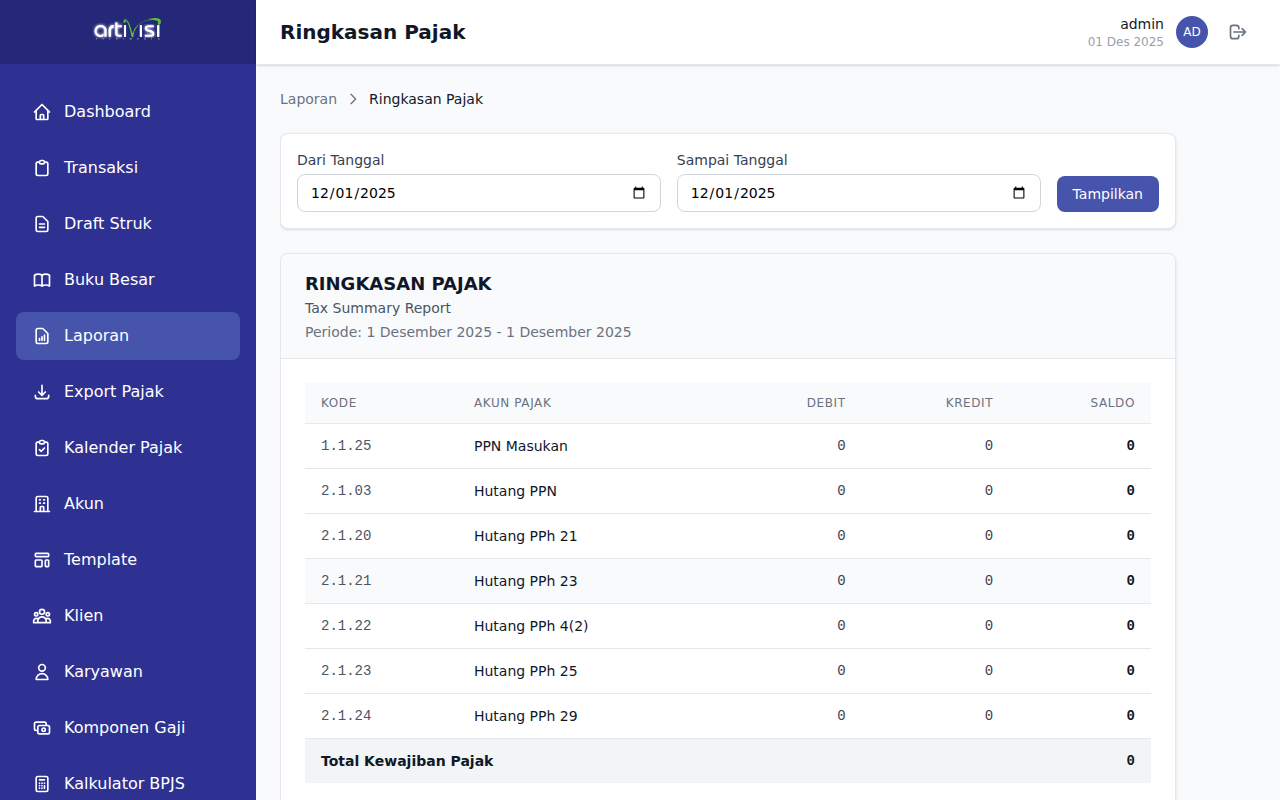
Task: Click the AD user avatar
Action: click(1191, 32)
